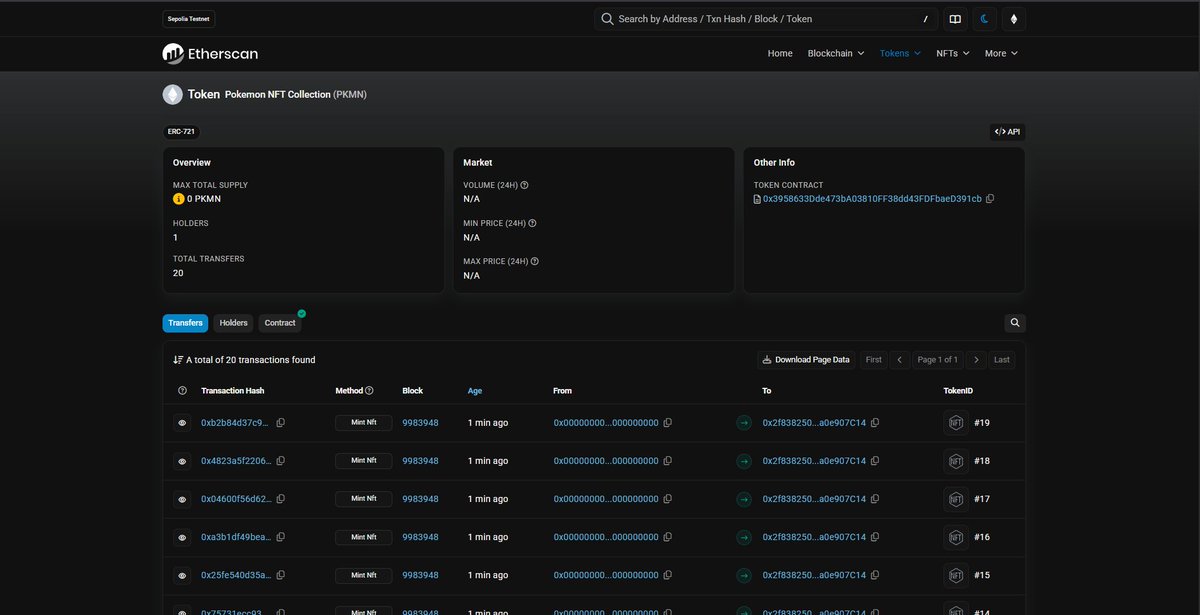This screenshot has height=615, width=1200.
Task: Click the table search magnifier button
Action: (1015, 323)
